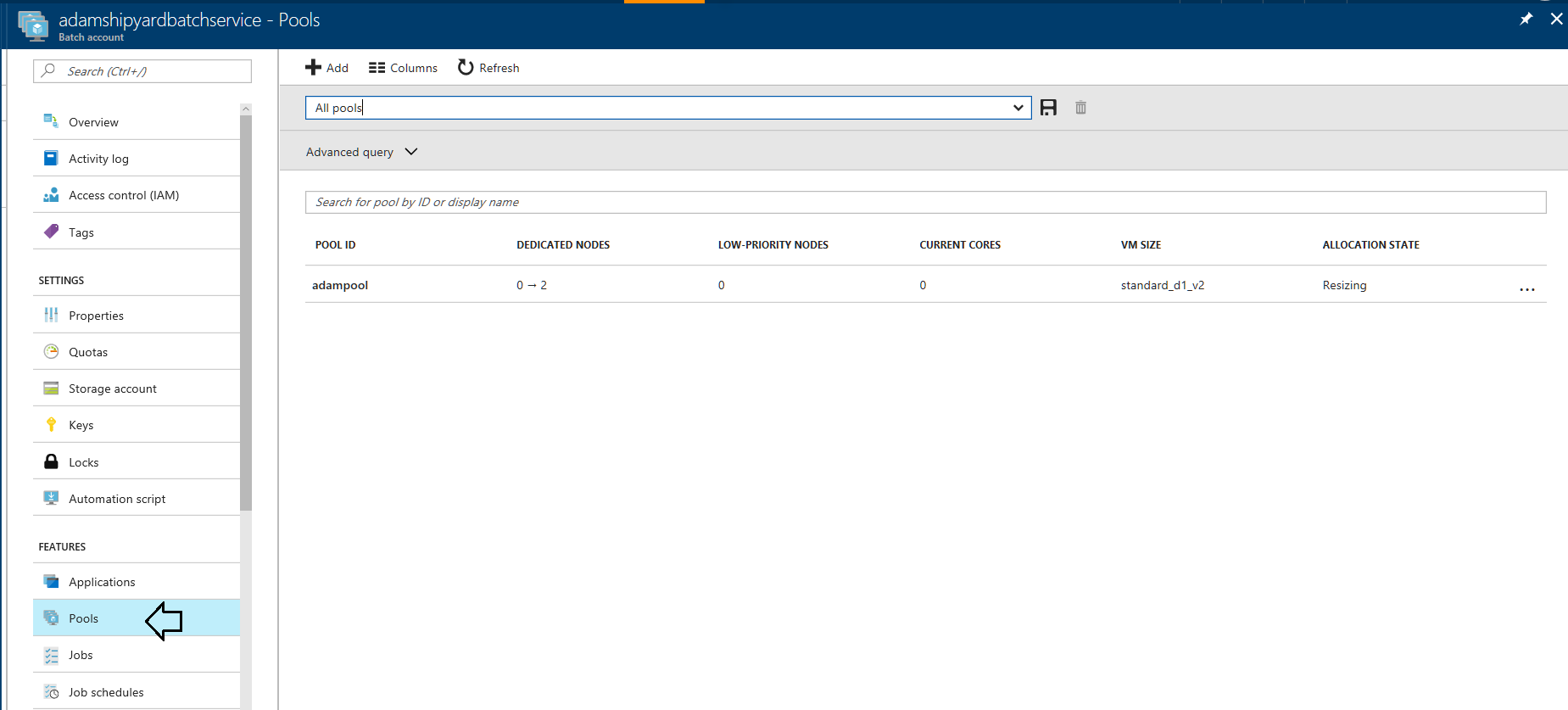The image size is (1568, 710).
Task: Open the Automation script item
Action: coord(137,499)
